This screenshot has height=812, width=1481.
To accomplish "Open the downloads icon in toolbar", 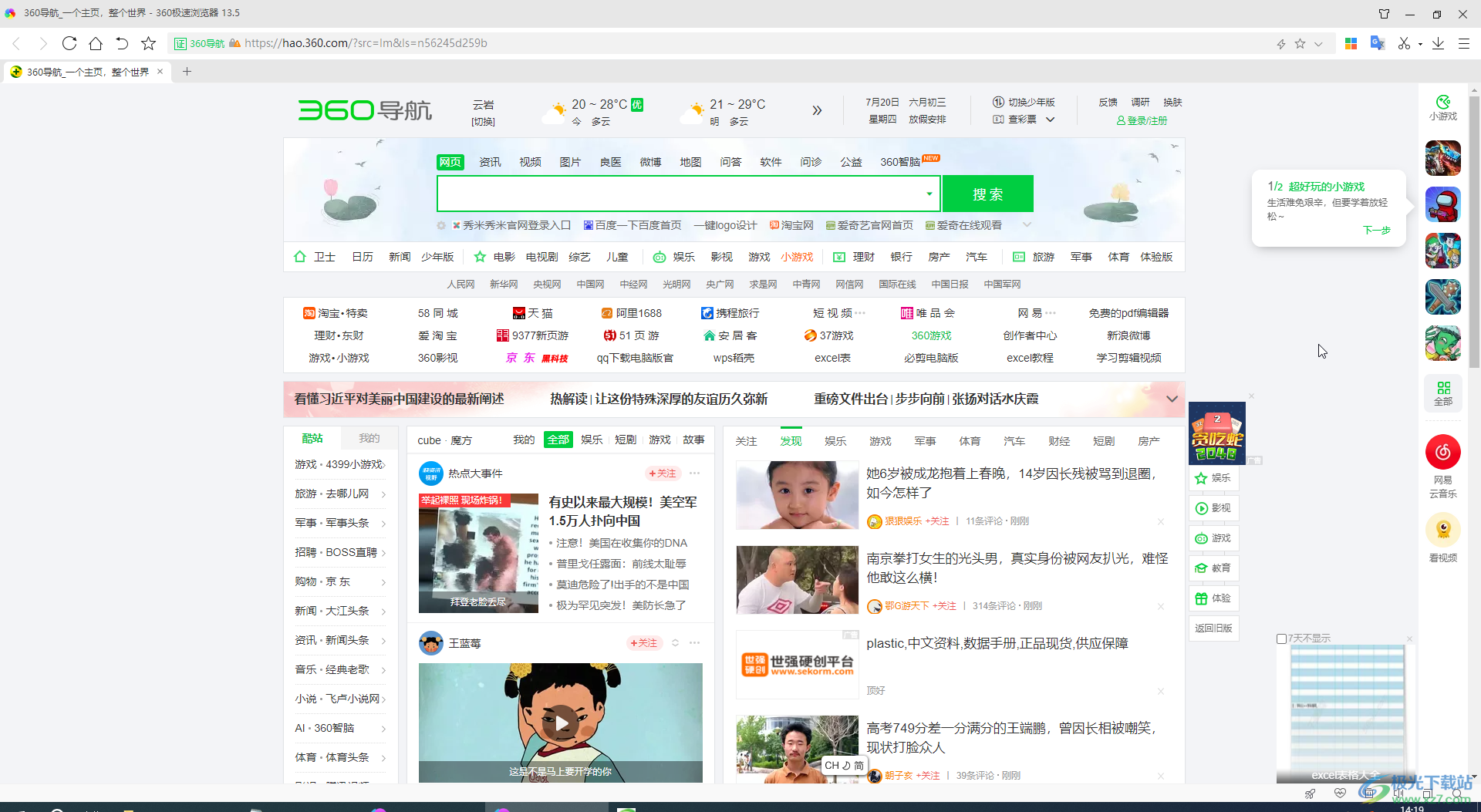I will point(1438,43).
